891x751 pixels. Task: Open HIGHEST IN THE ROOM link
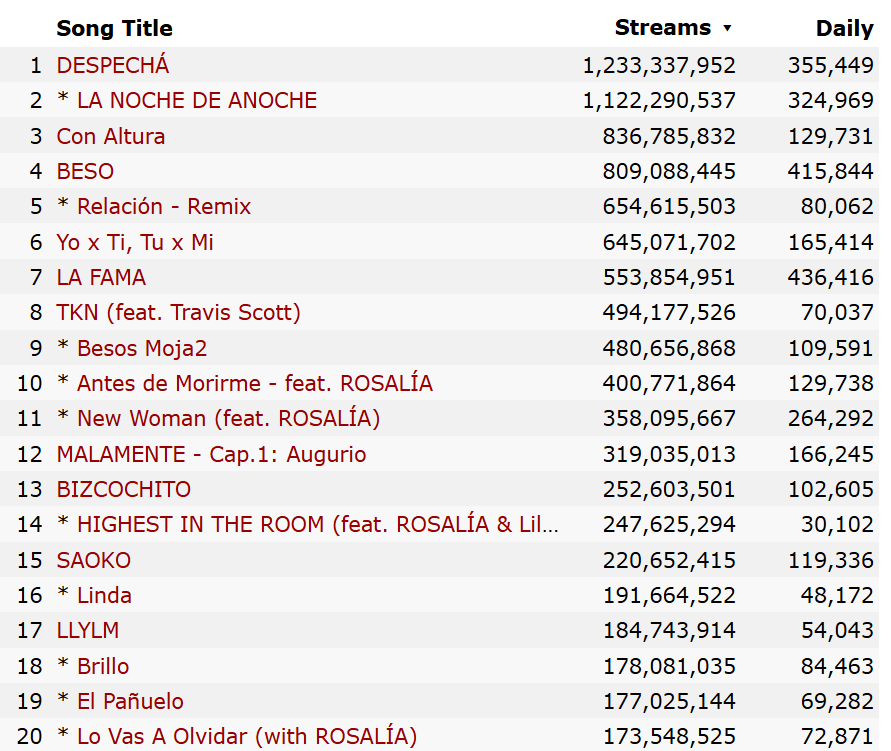(x=318, y=524)
